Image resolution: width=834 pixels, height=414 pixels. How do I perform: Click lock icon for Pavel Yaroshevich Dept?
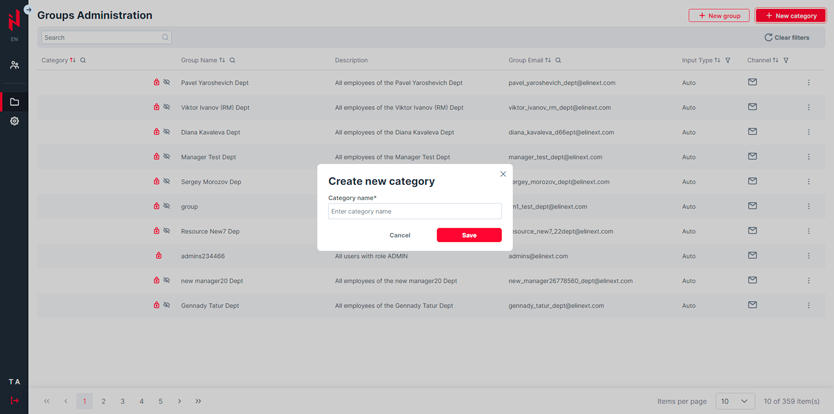pyautogui.click(x=156, y=82)
